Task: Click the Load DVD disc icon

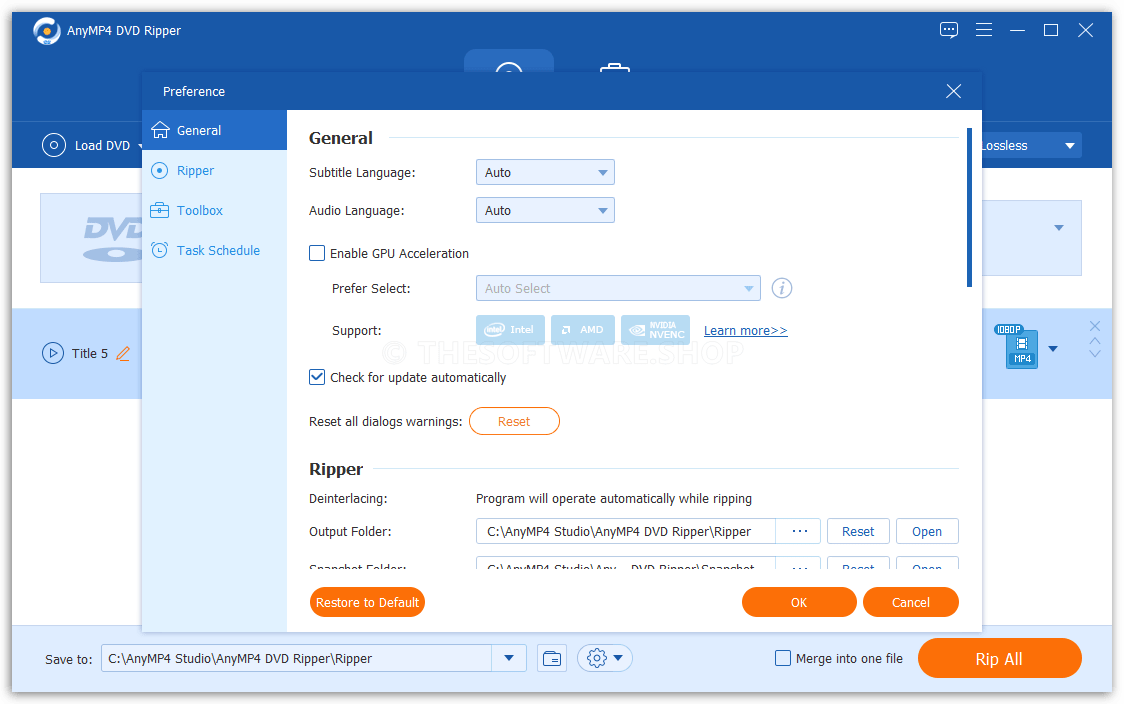Action: pos(54,145)
